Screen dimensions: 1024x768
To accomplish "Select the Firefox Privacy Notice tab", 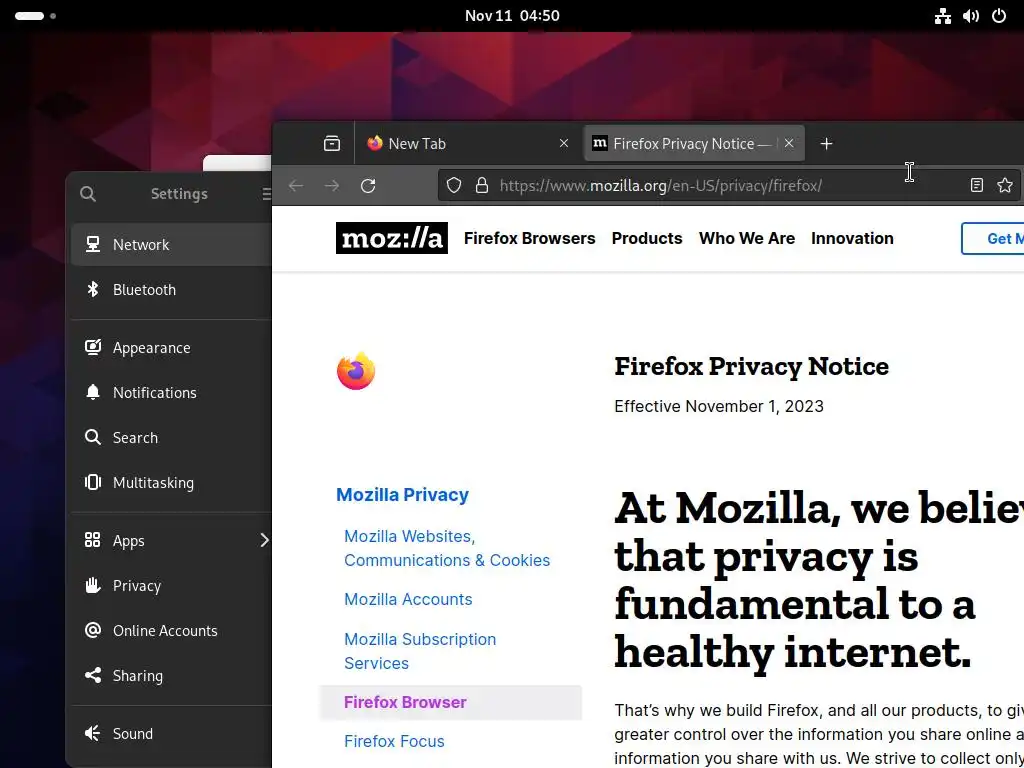I will click(694, 143).
